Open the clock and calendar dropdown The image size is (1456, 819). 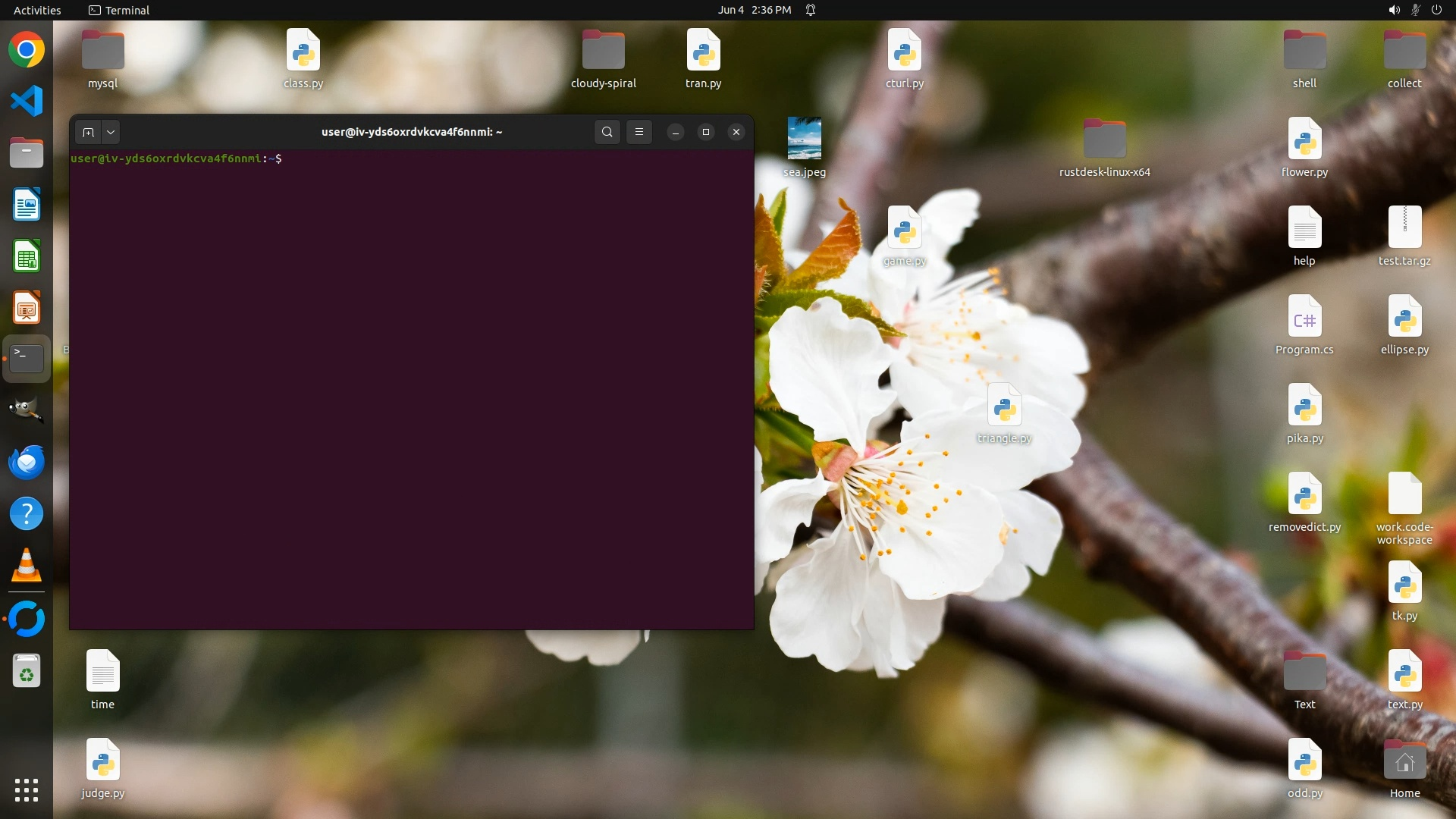click(754, 10)
